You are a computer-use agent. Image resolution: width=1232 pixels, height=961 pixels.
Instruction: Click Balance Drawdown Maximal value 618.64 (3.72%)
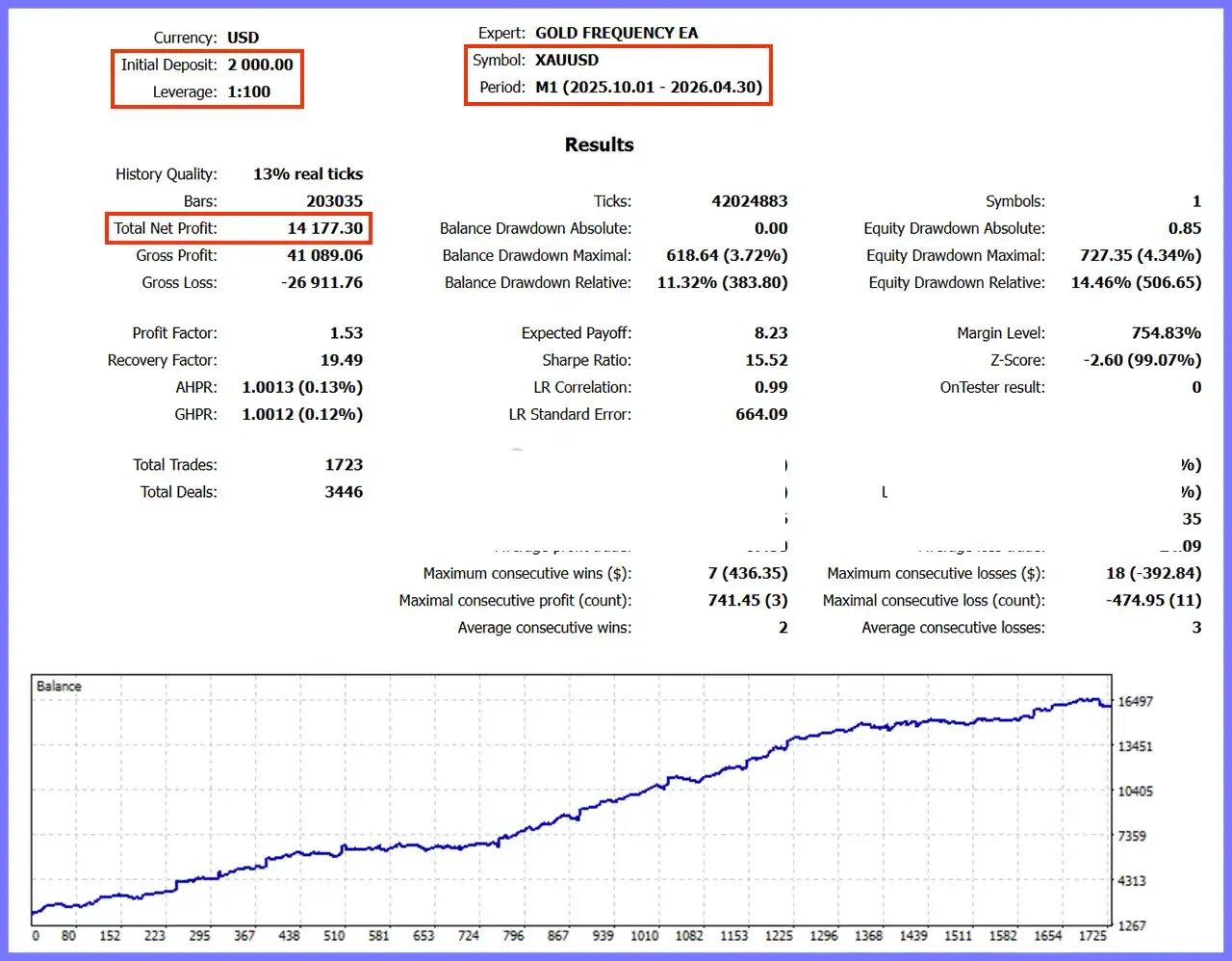(727, 255)
